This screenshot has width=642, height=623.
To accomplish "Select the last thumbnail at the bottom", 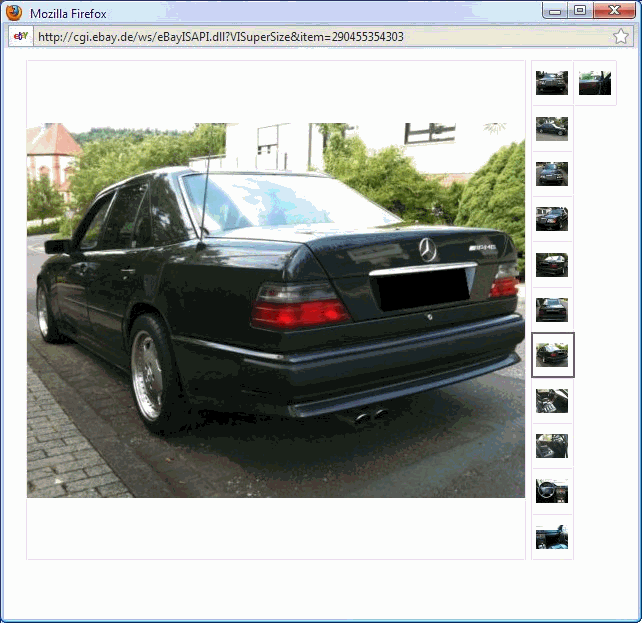I will tap(551, 537).
